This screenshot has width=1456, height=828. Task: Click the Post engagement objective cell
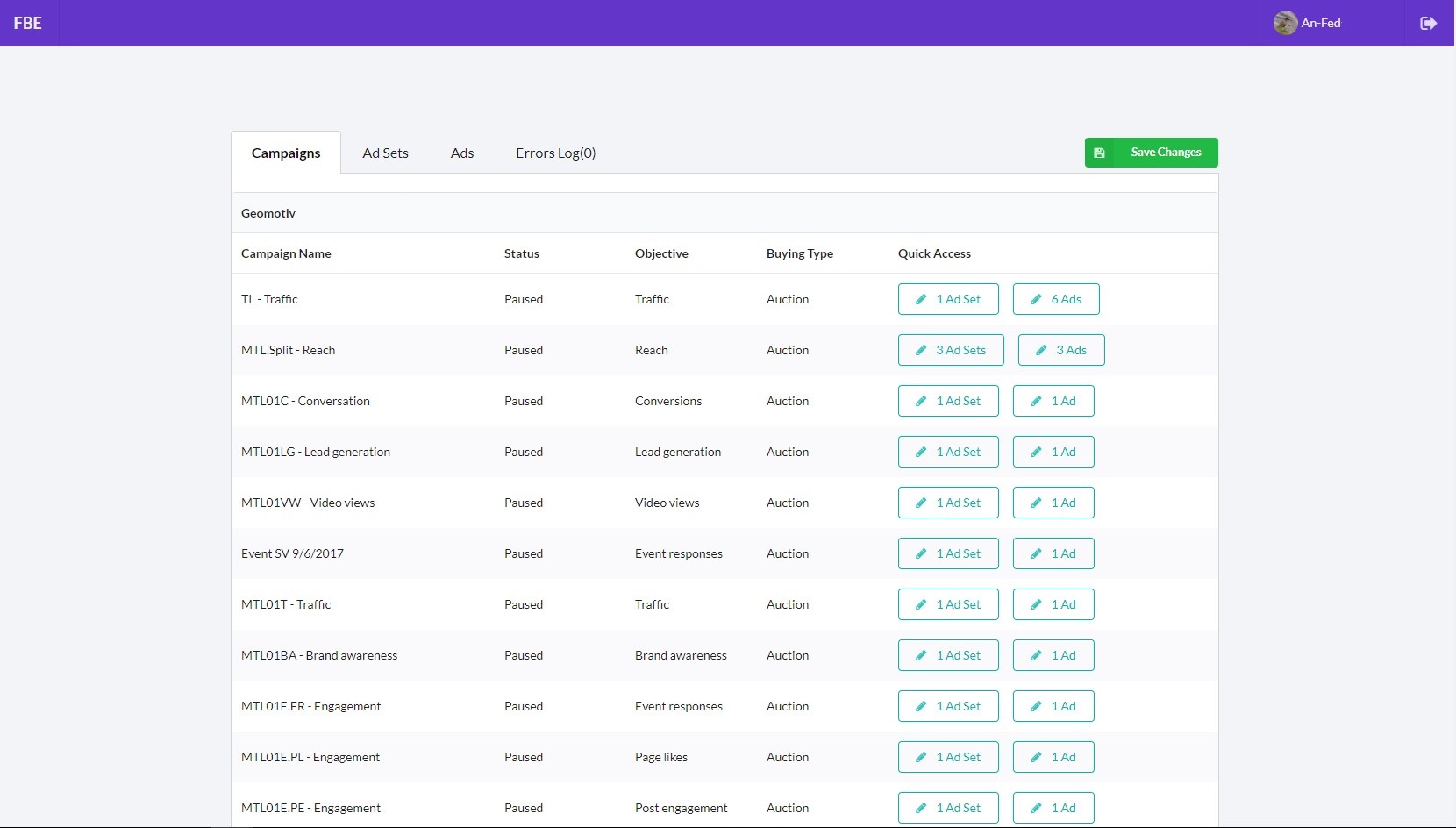[682, 808]
